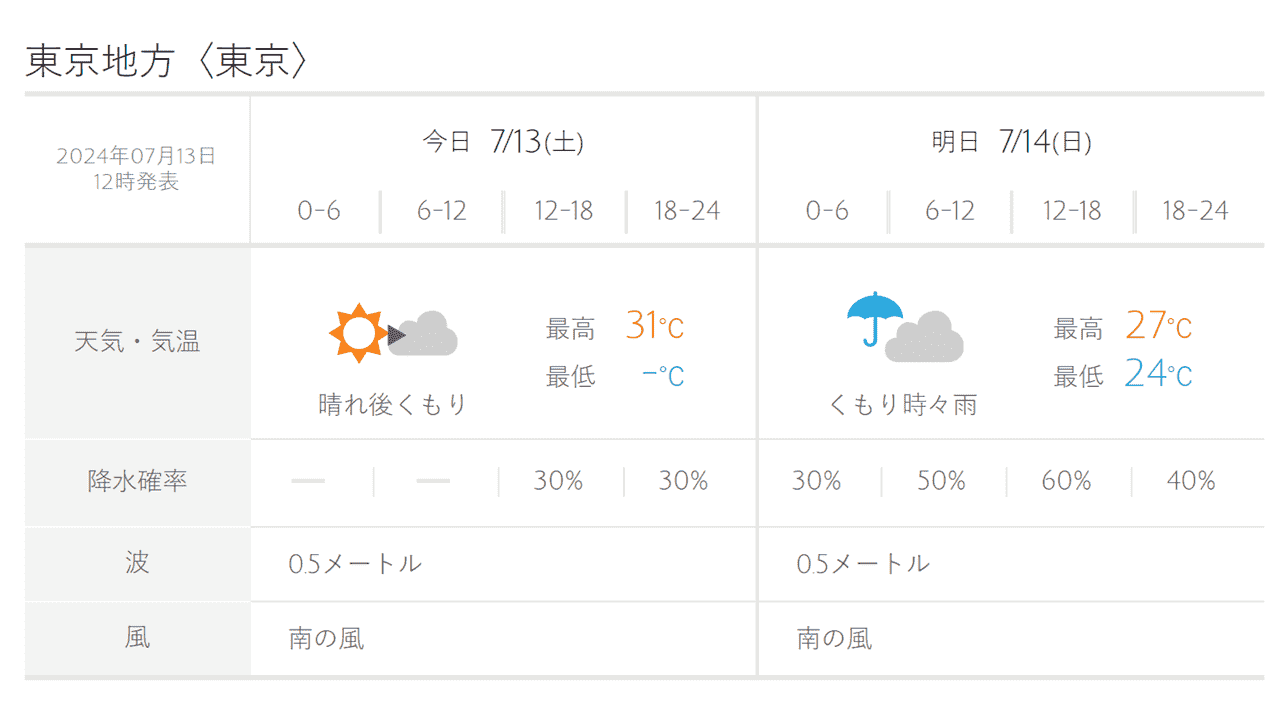Click tomorrow's 60% precipitation probability

pos(1066,481)
